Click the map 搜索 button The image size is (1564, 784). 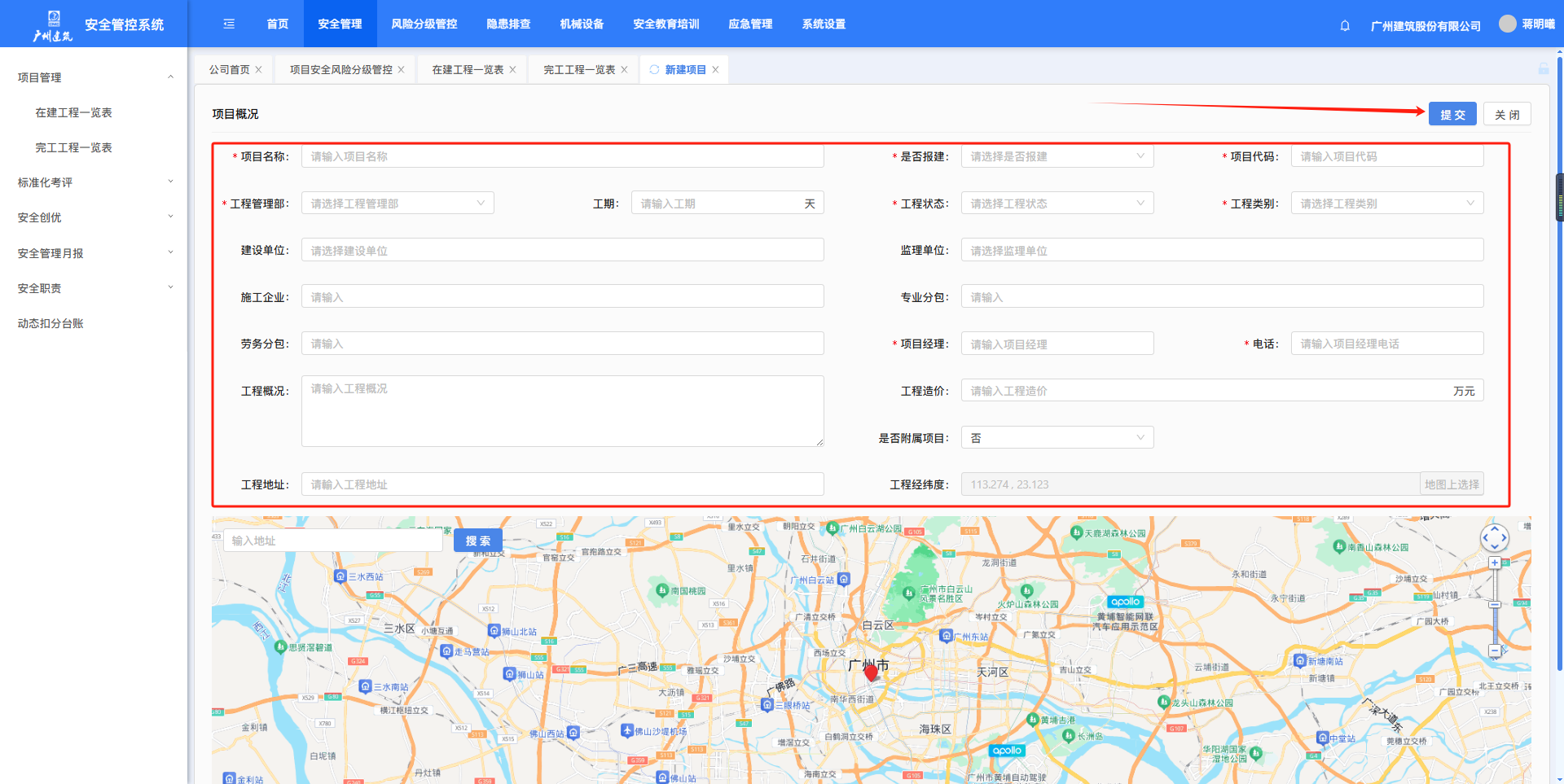[478, 541]
